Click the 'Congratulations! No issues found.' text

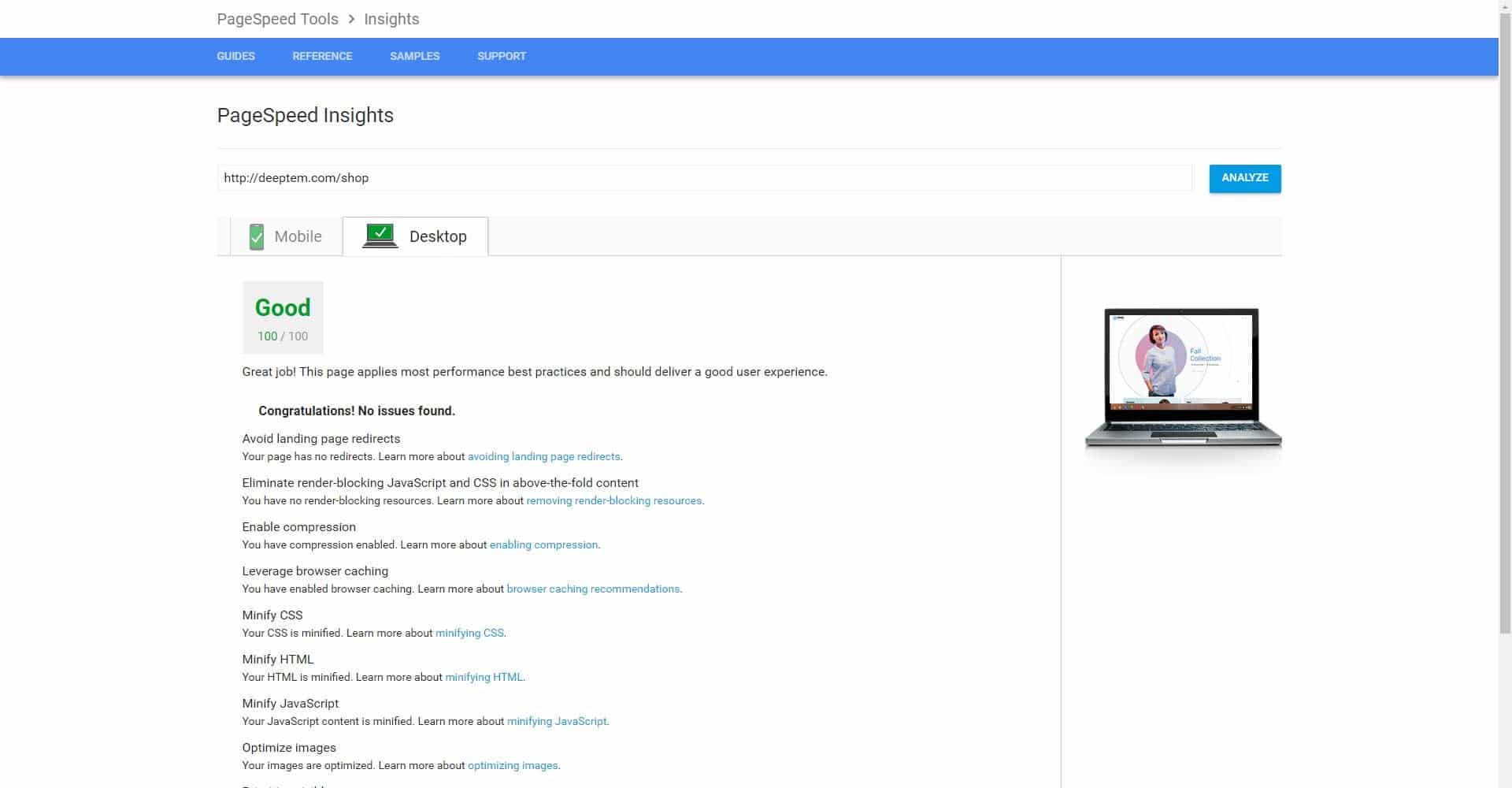click(357, 411)
